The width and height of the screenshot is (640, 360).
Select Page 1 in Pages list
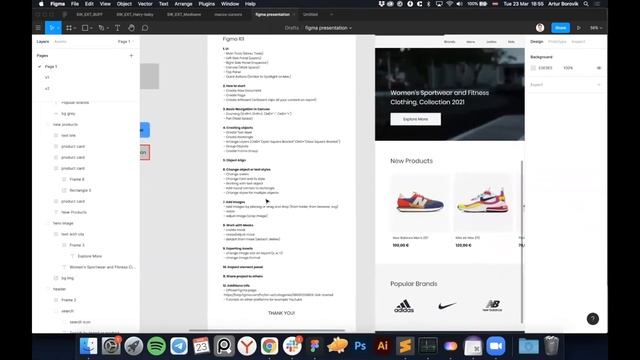pos(51,66)
